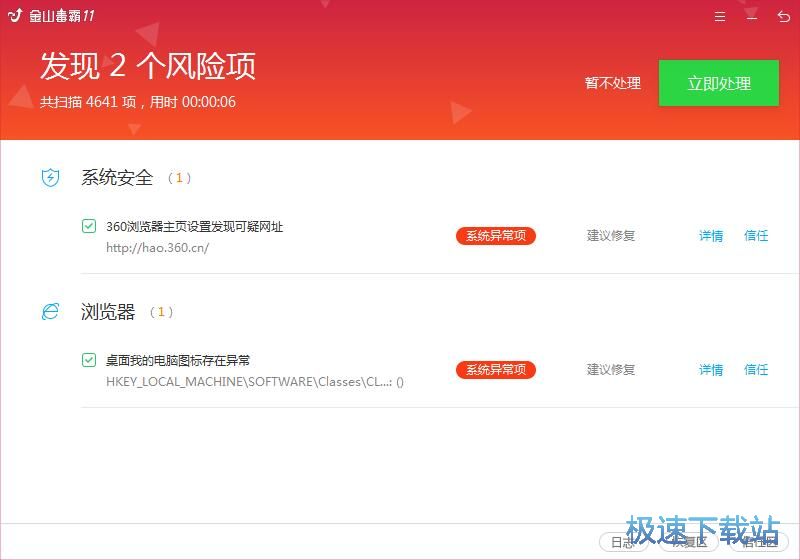The height and width of the screenshot is (560, 800).
Task: Click the 360浏览器主页设置发现可疑网址 item title
Action: click(x=194, y=226)
